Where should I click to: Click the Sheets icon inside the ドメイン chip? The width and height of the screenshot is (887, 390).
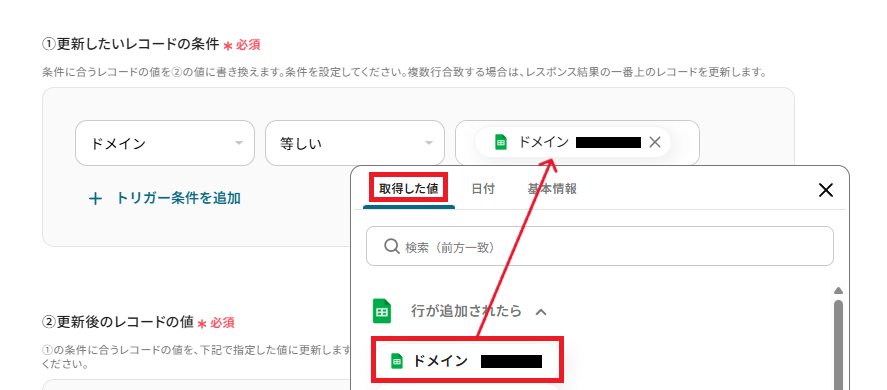point(501,143)
